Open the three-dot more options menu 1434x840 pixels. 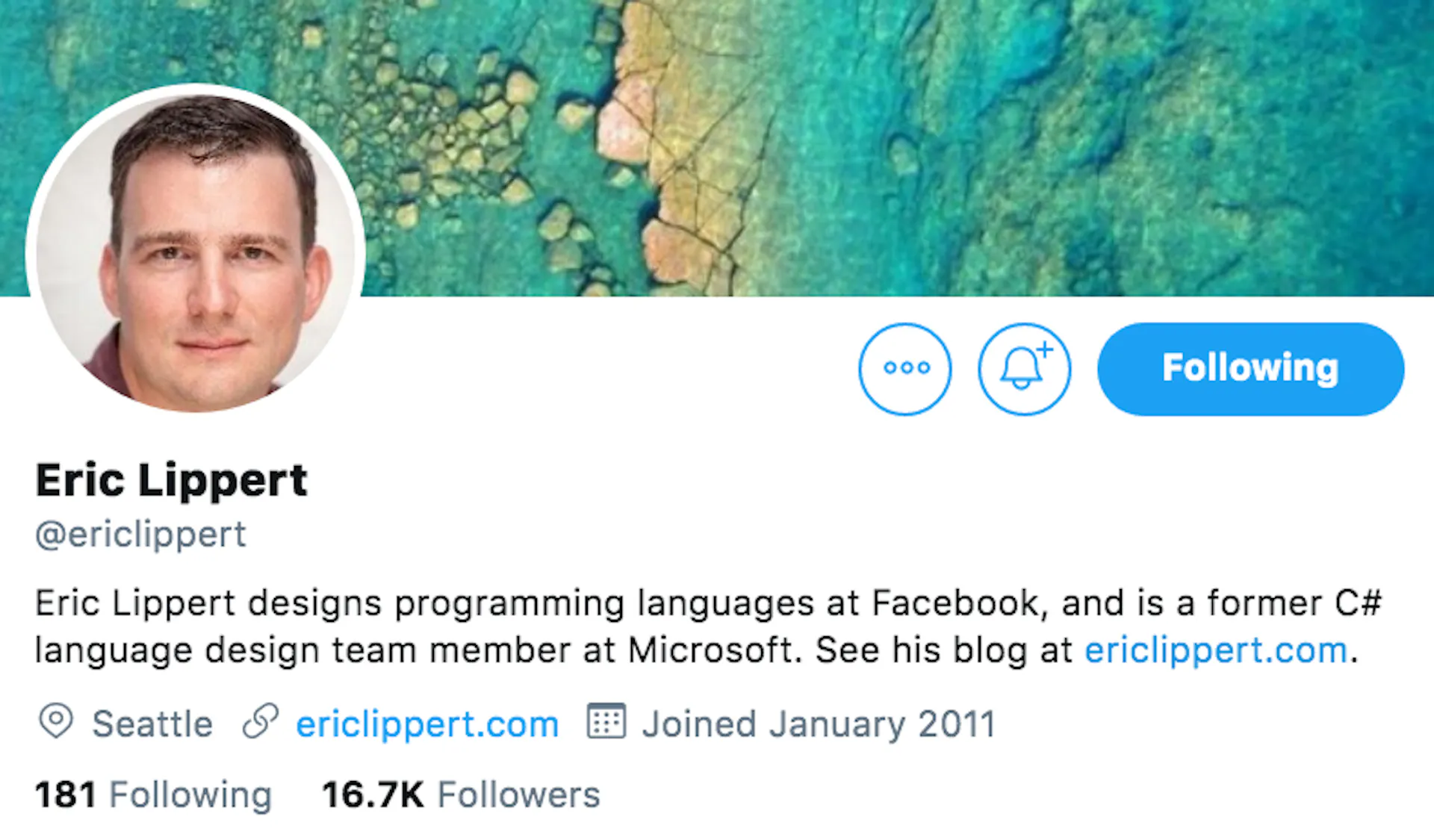[x=904, y=369]
